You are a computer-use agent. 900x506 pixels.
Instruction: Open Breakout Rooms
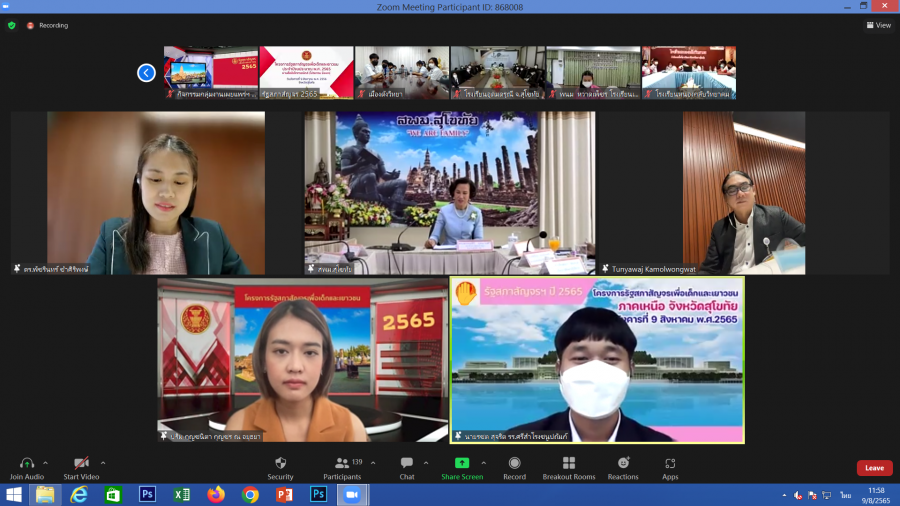(569, 463)
